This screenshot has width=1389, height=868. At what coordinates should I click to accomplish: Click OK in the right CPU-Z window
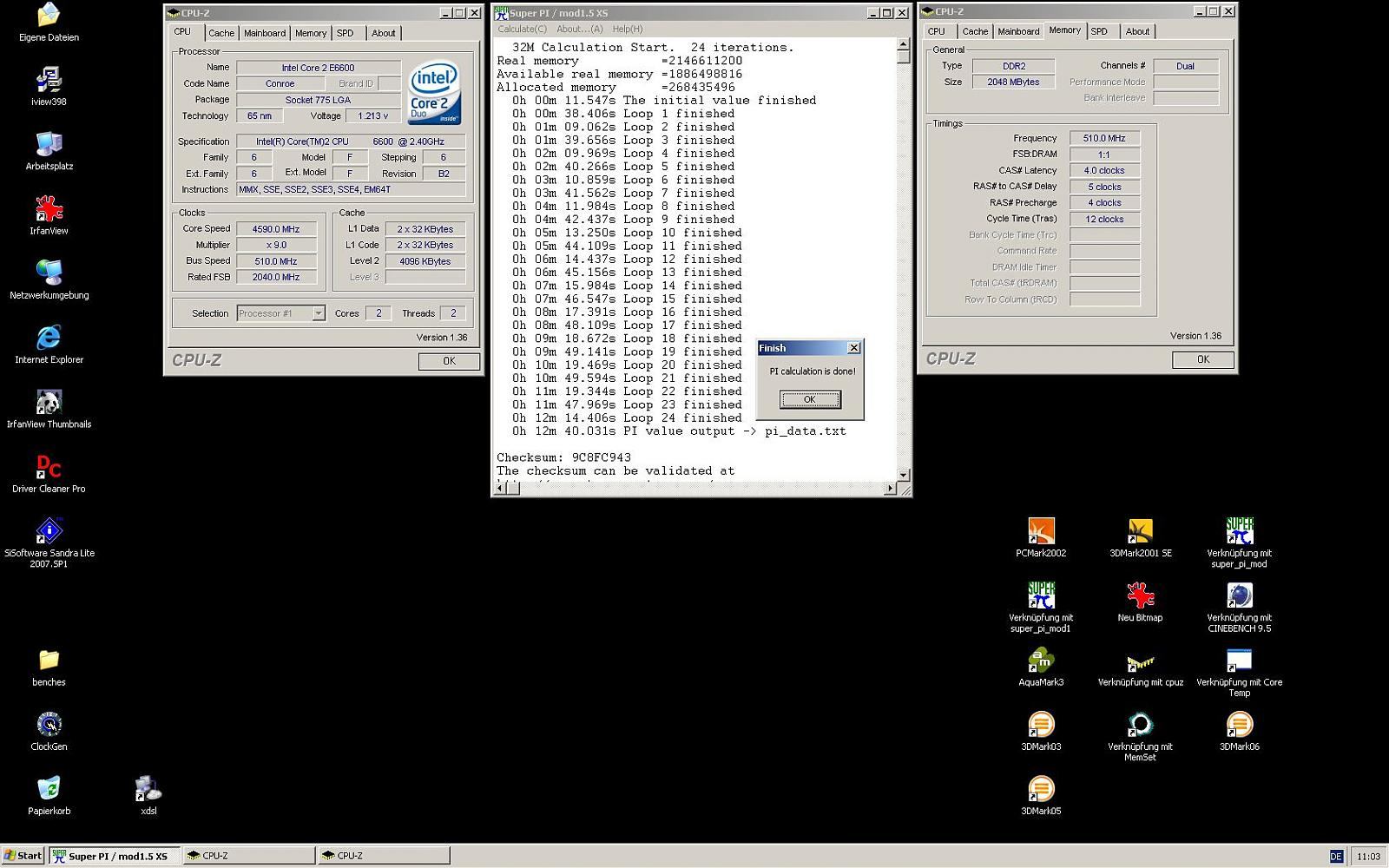1202,359
